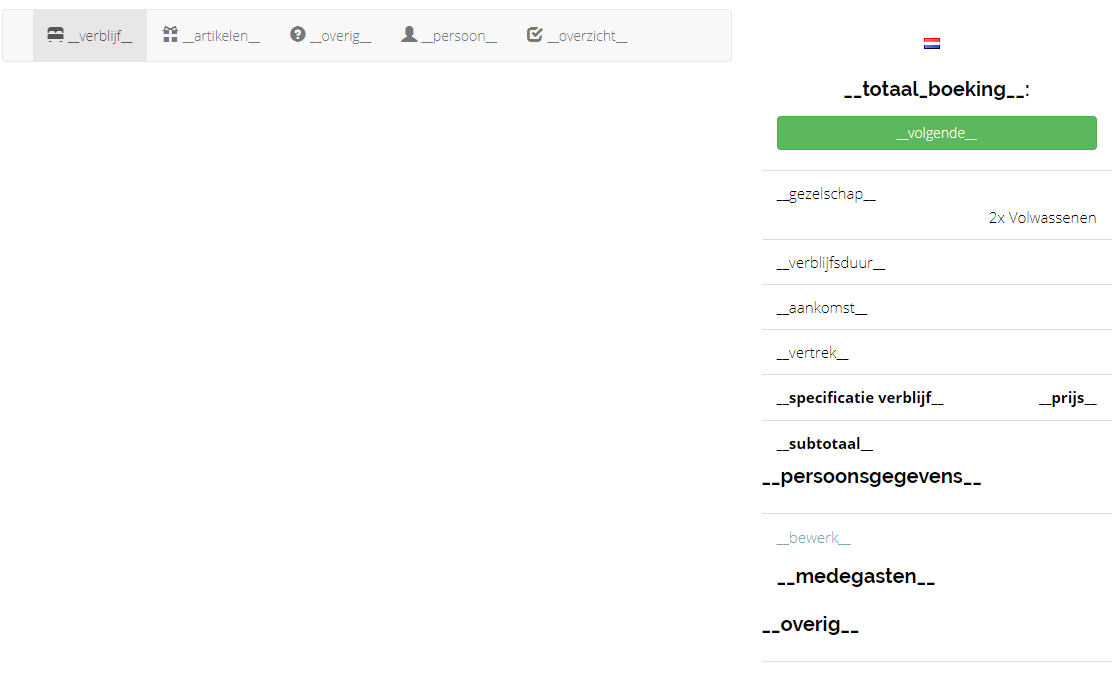
Task: Switch to the __artikelen__ tab
Action: click(x=211, y=36)
